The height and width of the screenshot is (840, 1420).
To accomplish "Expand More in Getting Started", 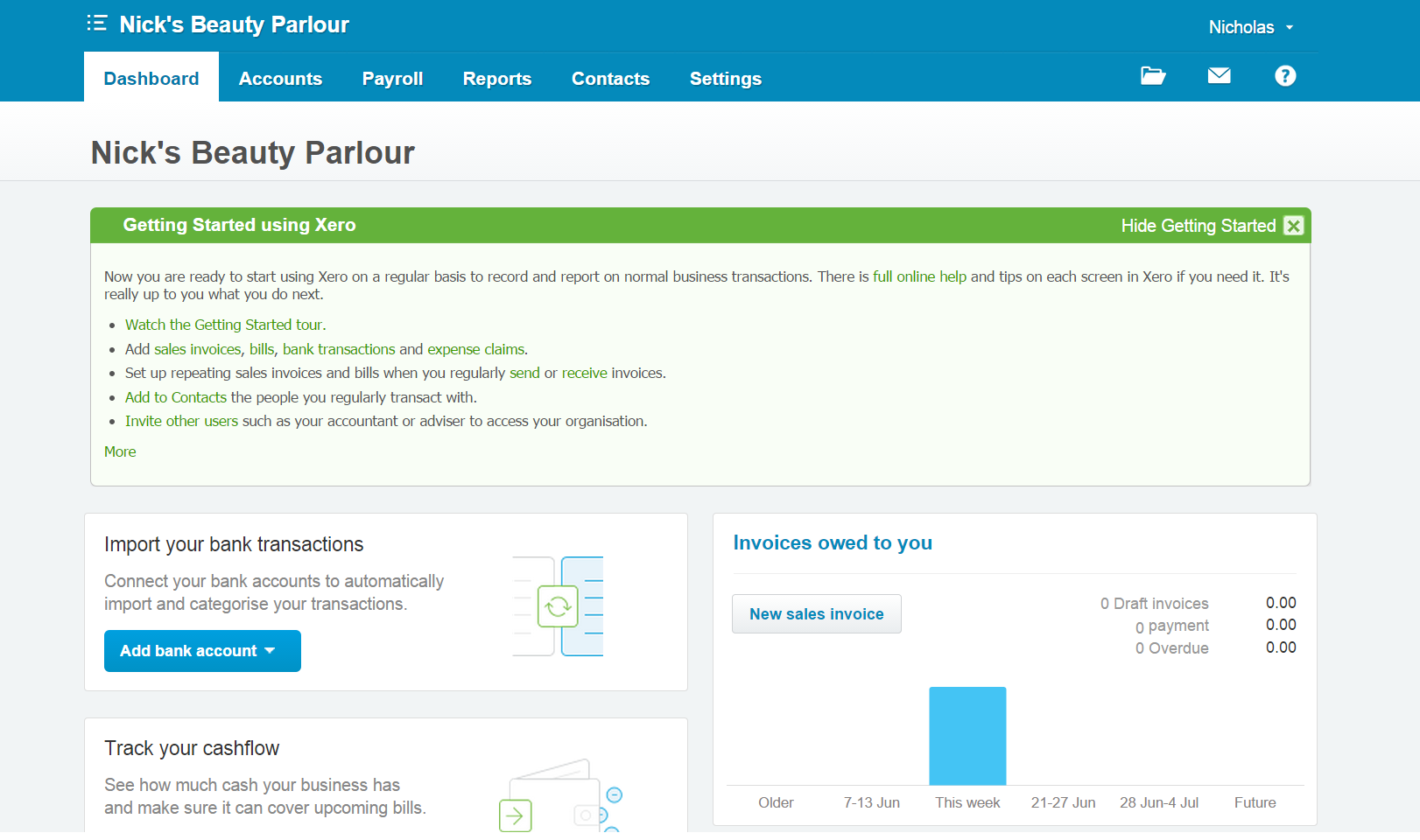I will [x=120, y=451].
